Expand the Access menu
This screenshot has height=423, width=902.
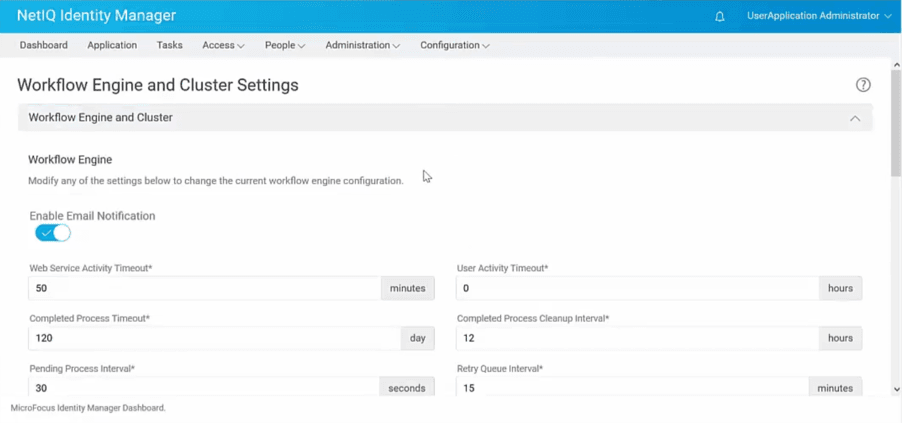(223, 45)
